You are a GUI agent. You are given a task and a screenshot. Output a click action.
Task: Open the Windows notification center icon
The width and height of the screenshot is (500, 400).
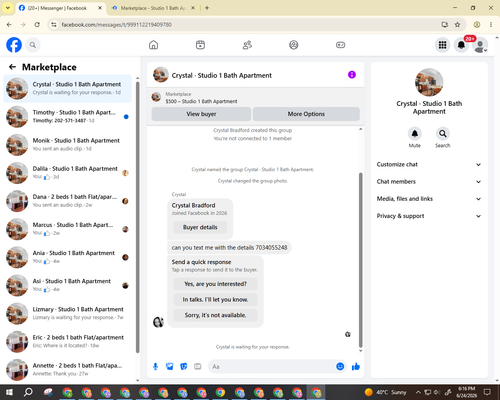[x=487, y=392]
